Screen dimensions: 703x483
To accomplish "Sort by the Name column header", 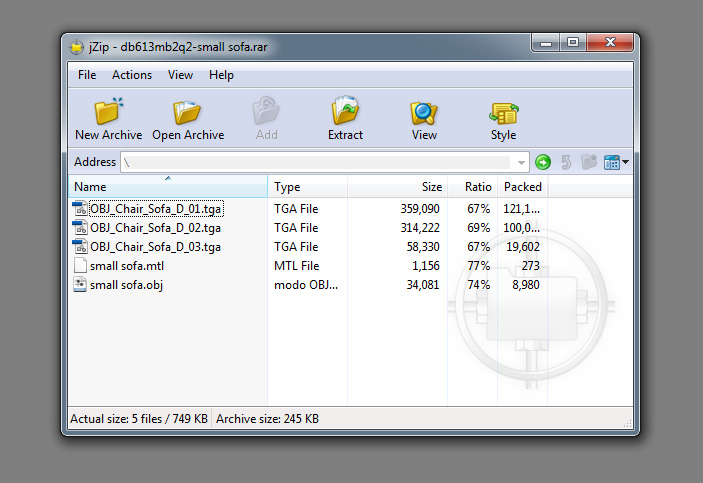I will (168, 187).
